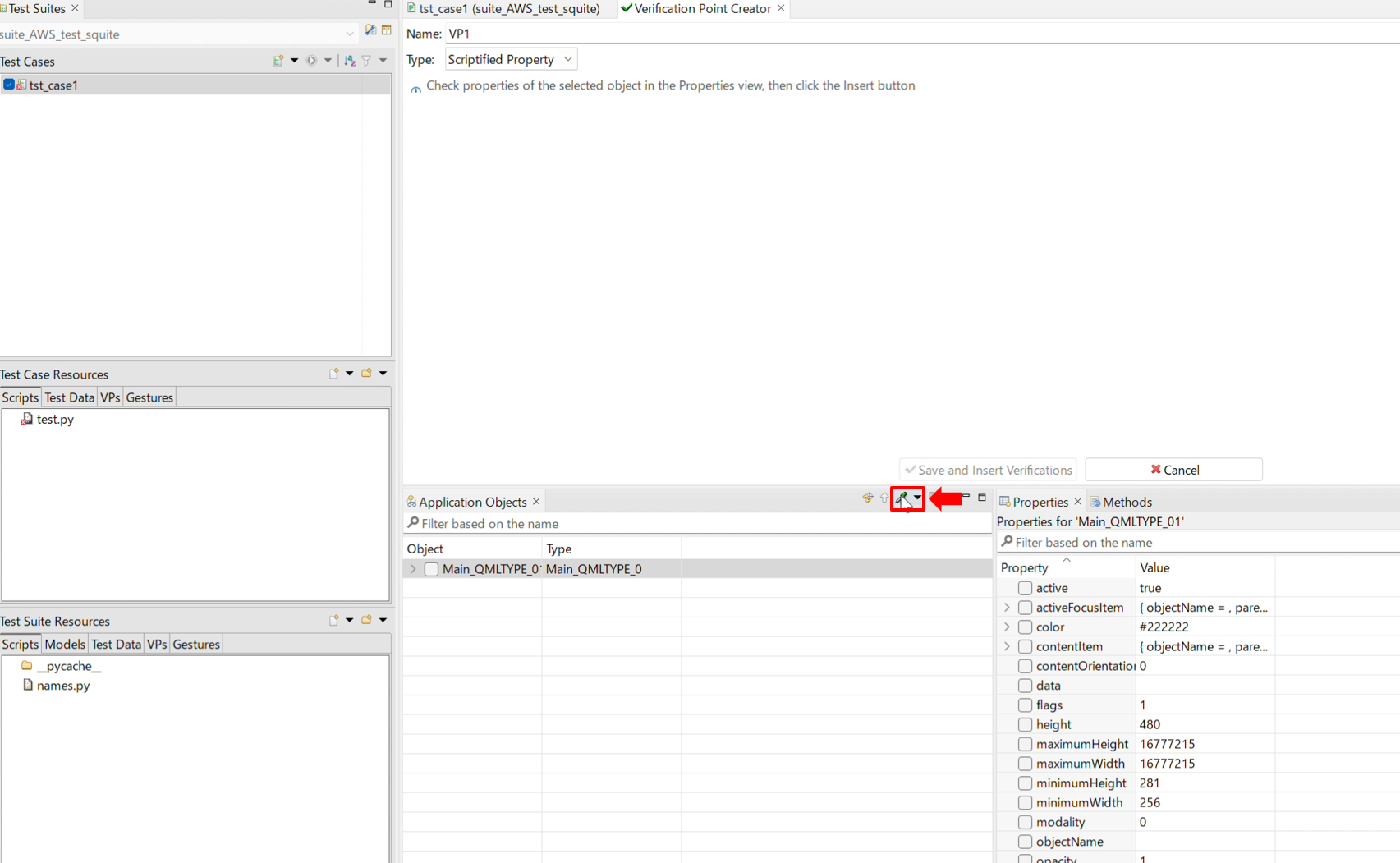Expand the Main_QMLTYPE_0 tree node

413,569
